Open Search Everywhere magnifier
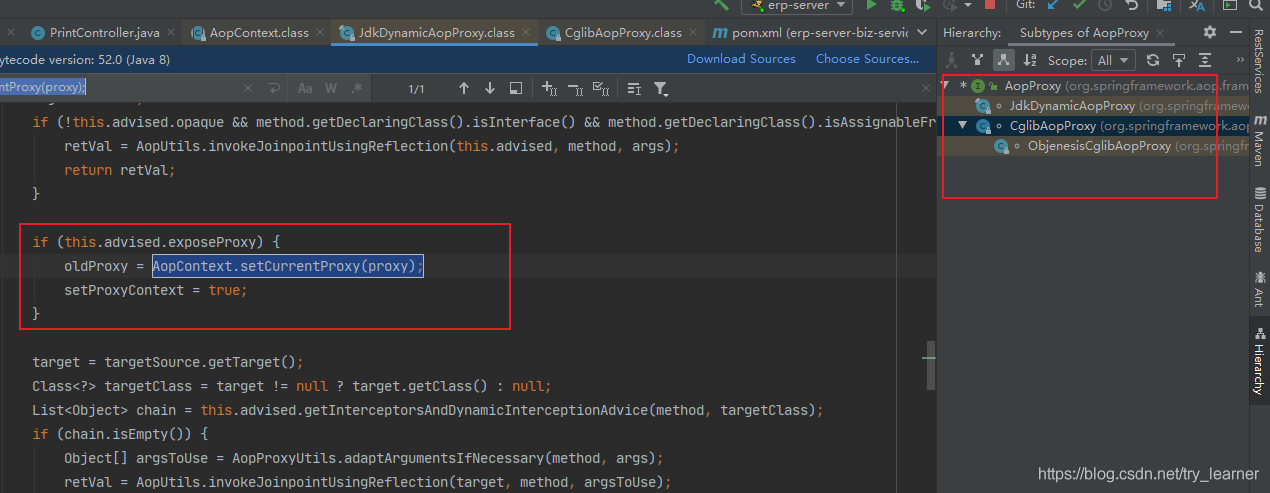 pyautogui.click(x=1256, y=6)
